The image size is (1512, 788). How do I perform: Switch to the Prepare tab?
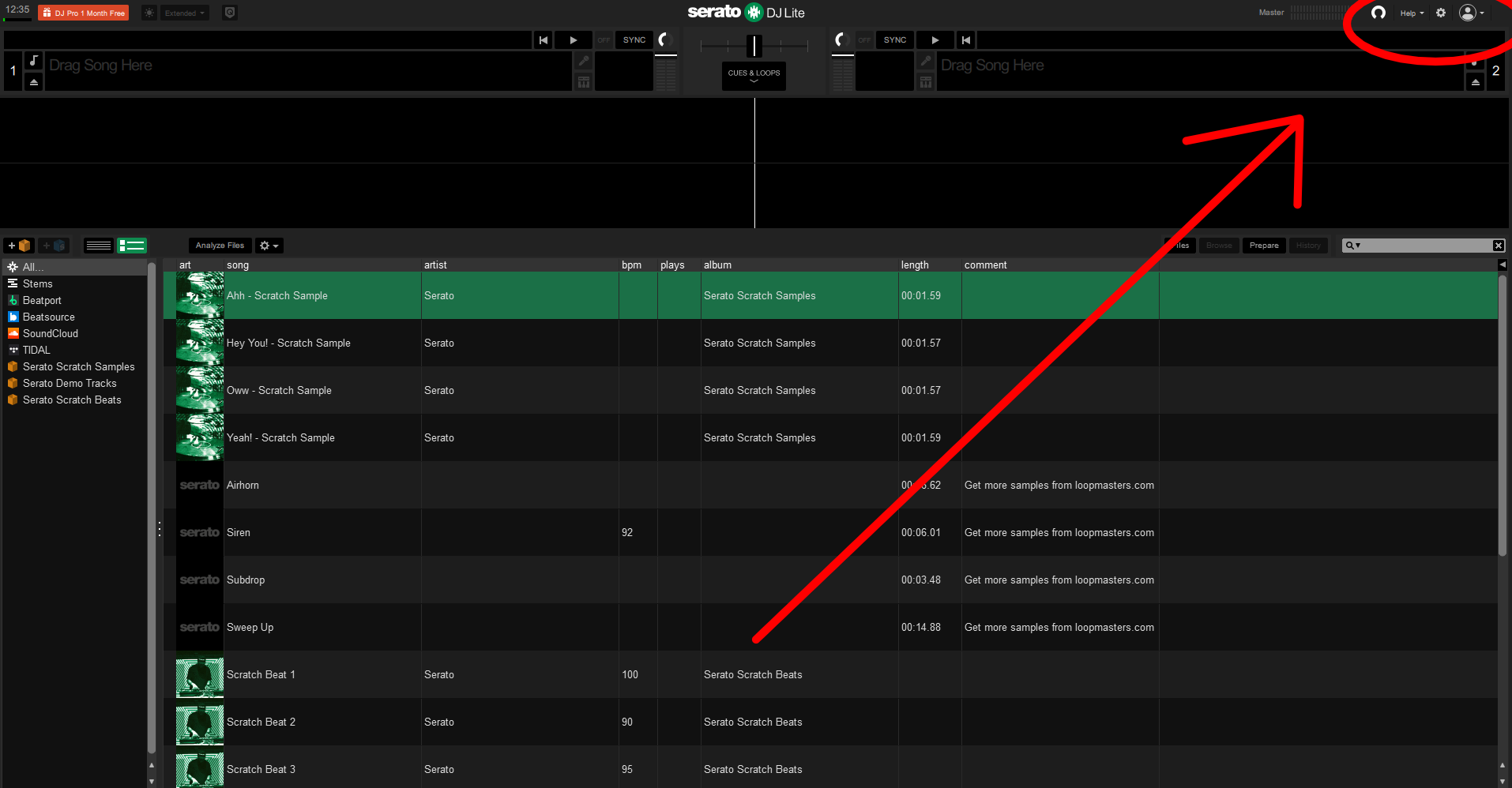click(1263, 246)
